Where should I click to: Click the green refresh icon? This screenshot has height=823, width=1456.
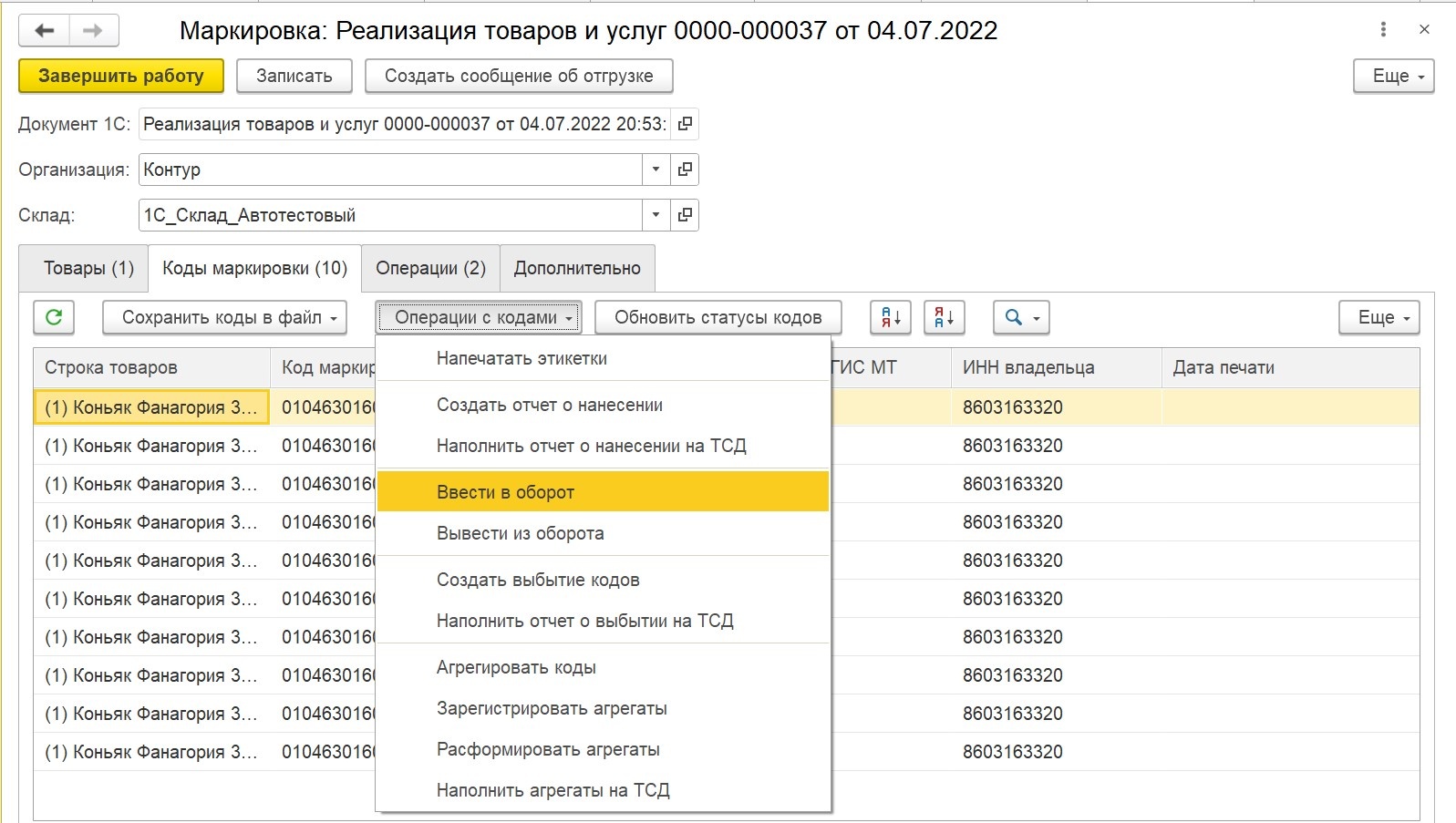pyautogui.click(x=54, y=317)
